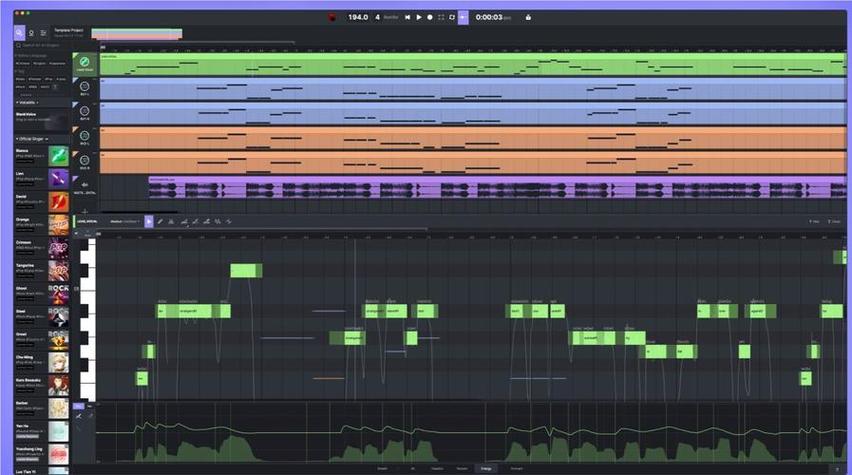Click the lead vocal clip in the green track

(473, 64)
